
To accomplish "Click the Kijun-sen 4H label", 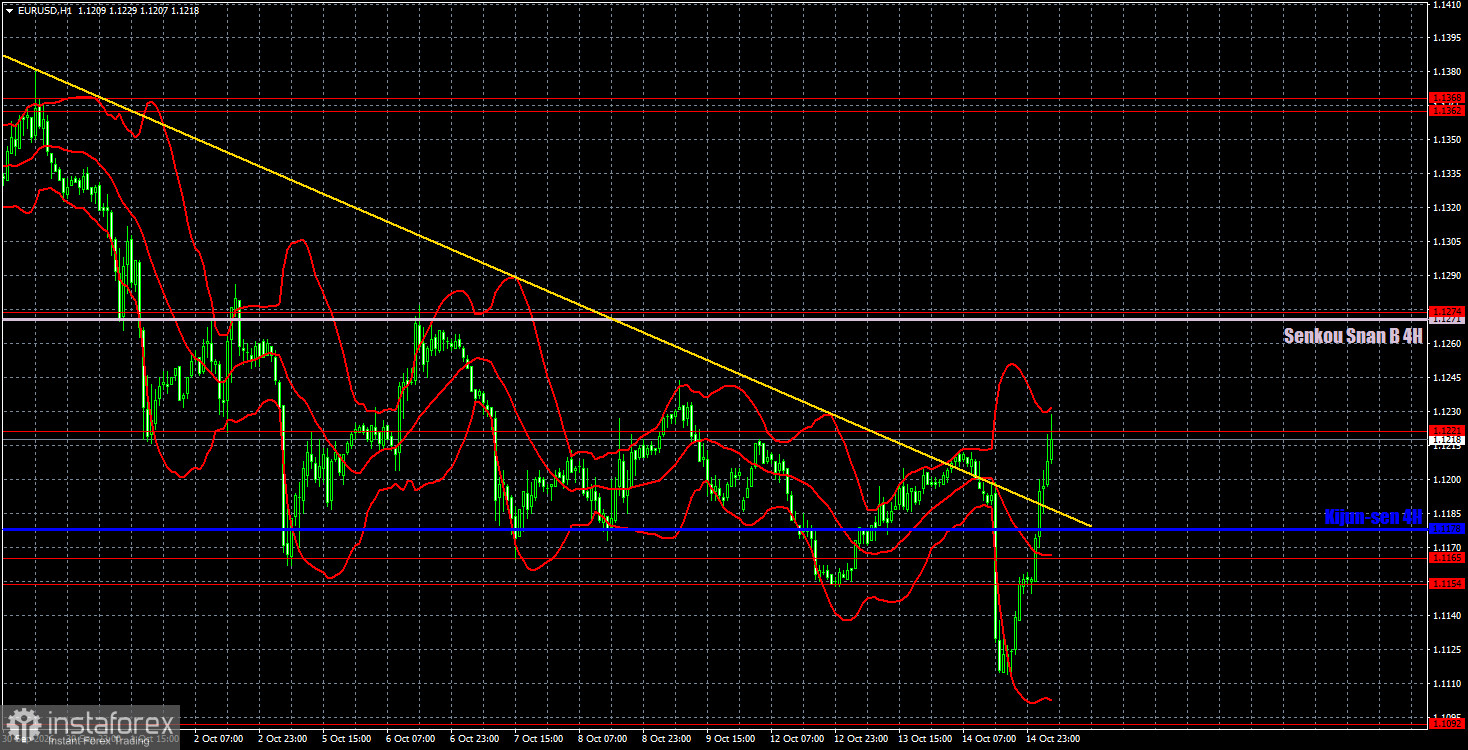I will pos(1373,517).
